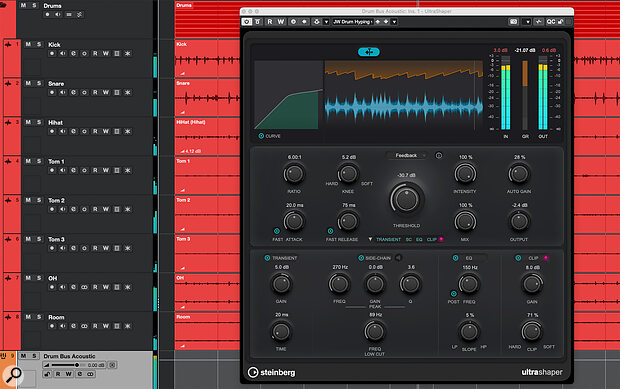Image resolution: width=620 pixels, height=389 pixels.
Task: Toggle the cyan compress/expand mode button
Action: point(369,52)
